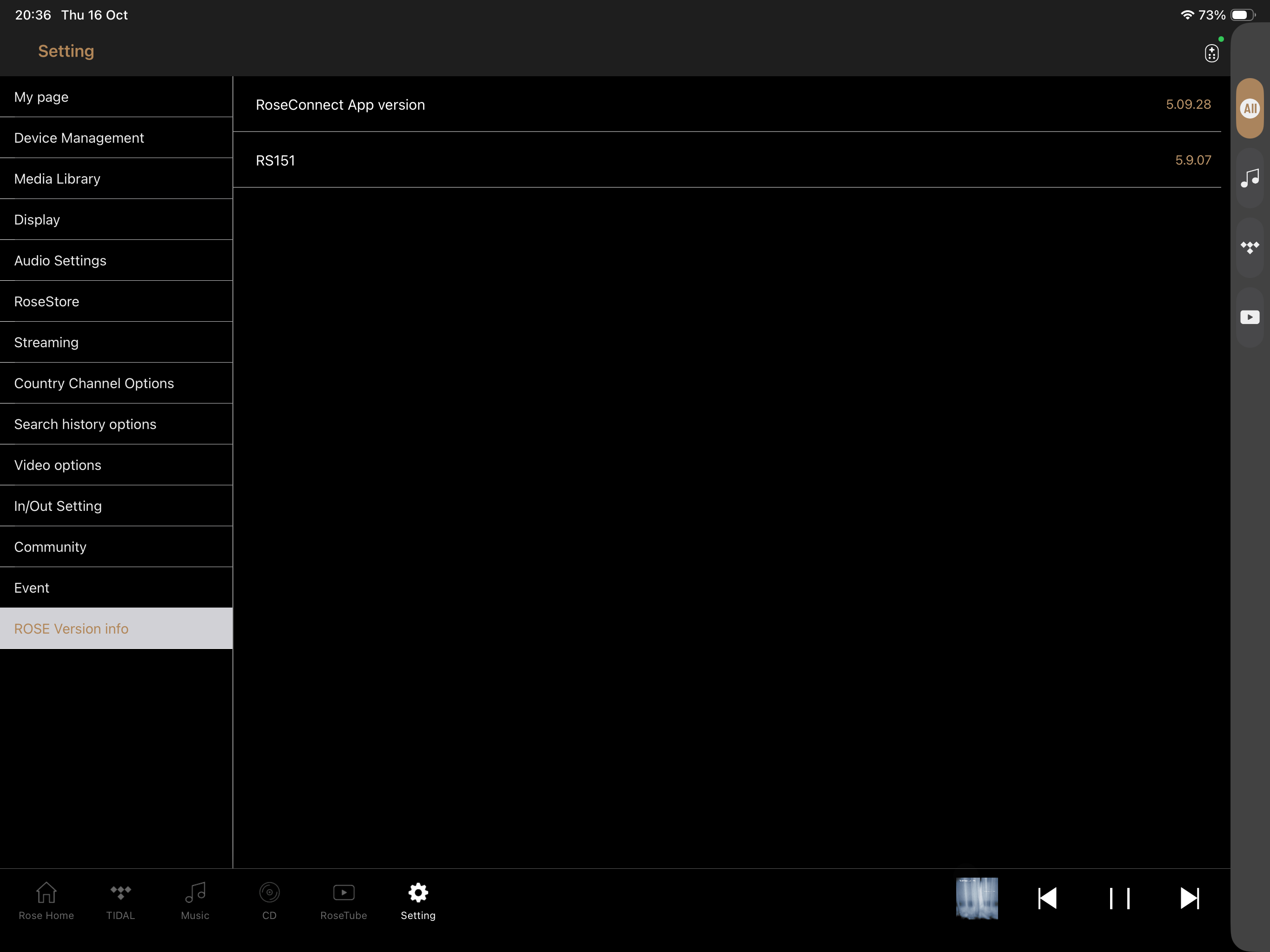Open the CD bottom tab
This screenshot has height=952, width=1270.
tap(269, 900)
